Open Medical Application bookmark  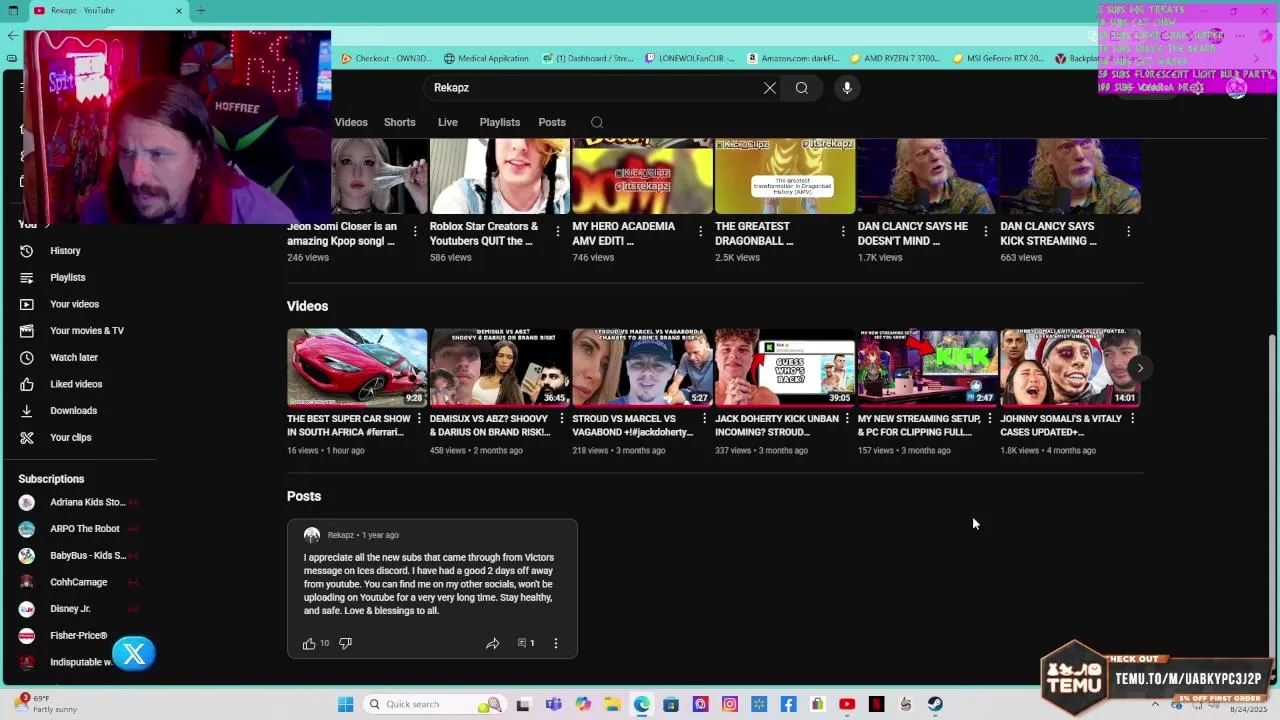tap(486, 58)
